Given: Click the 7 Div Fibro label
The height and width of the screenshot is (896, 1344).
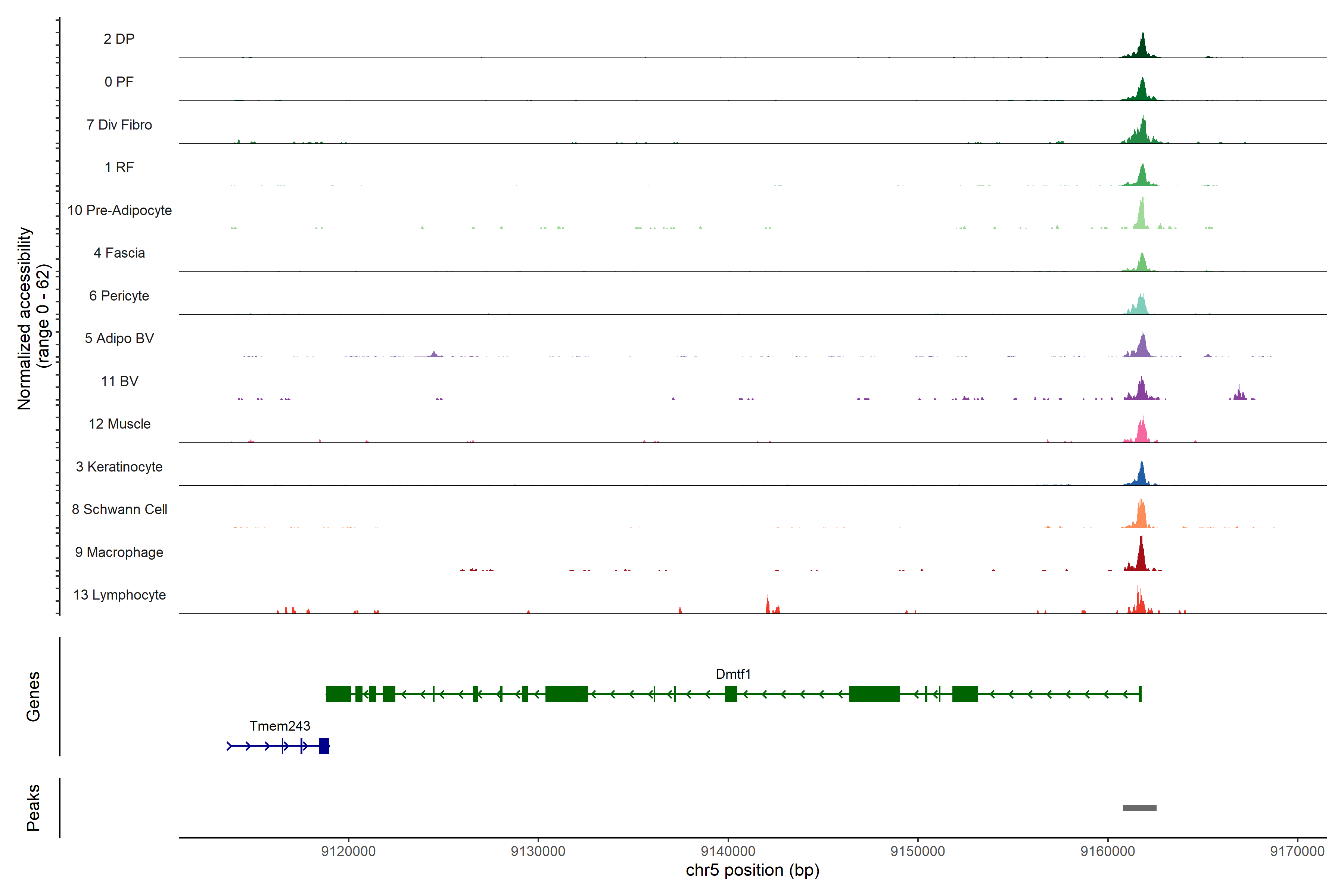Looking at the screenshot, I should (x=119, y=125).
